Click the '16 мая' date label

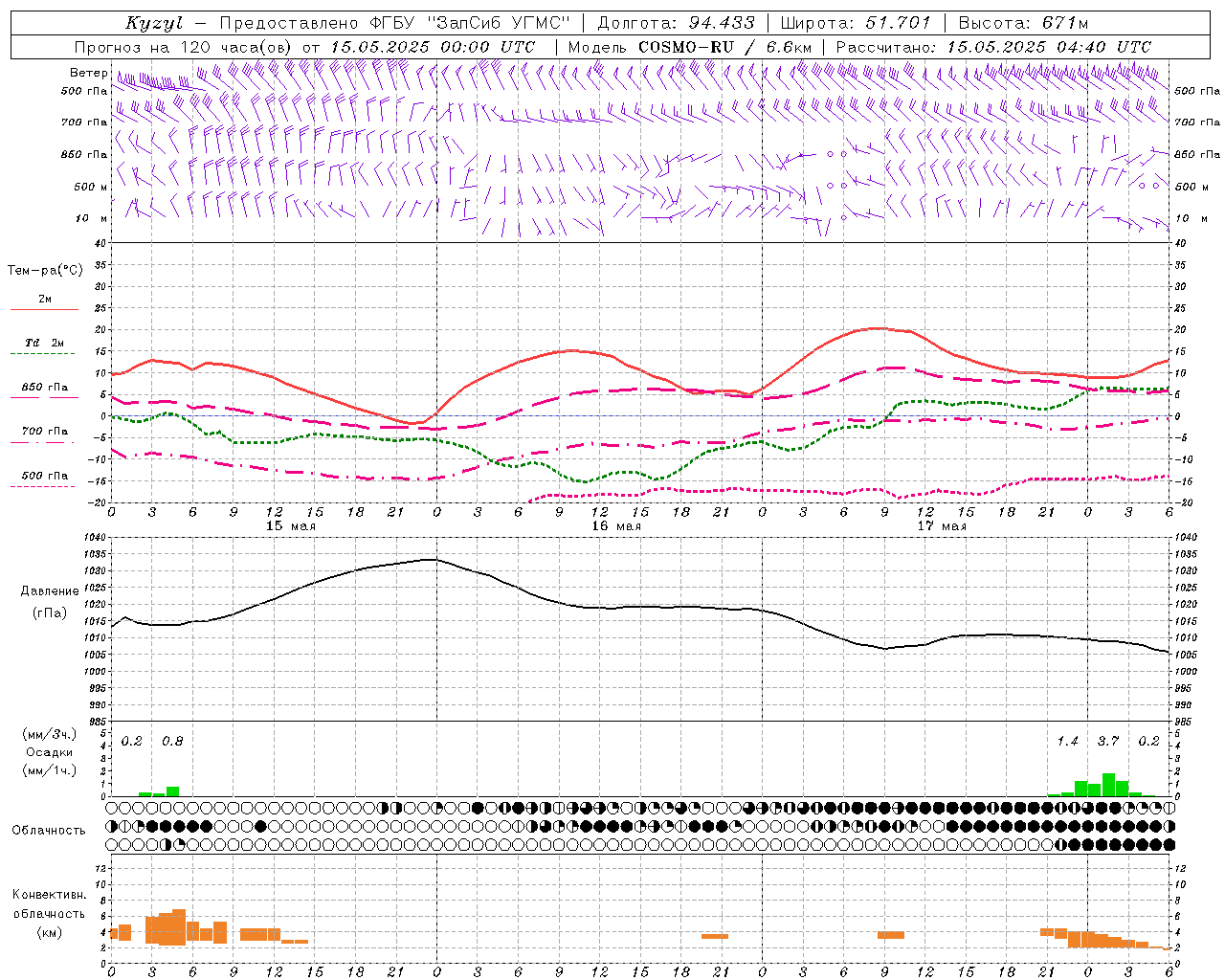pos(615,526)
